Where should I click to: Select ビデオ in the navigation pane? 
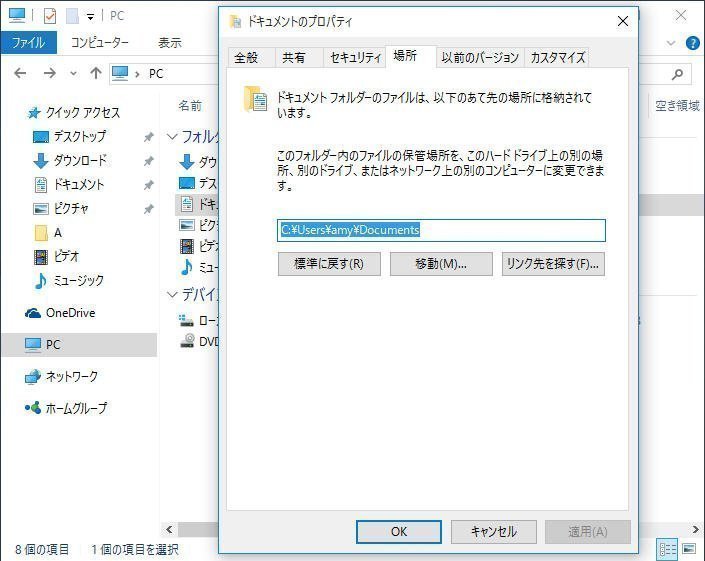coord(57,257)
